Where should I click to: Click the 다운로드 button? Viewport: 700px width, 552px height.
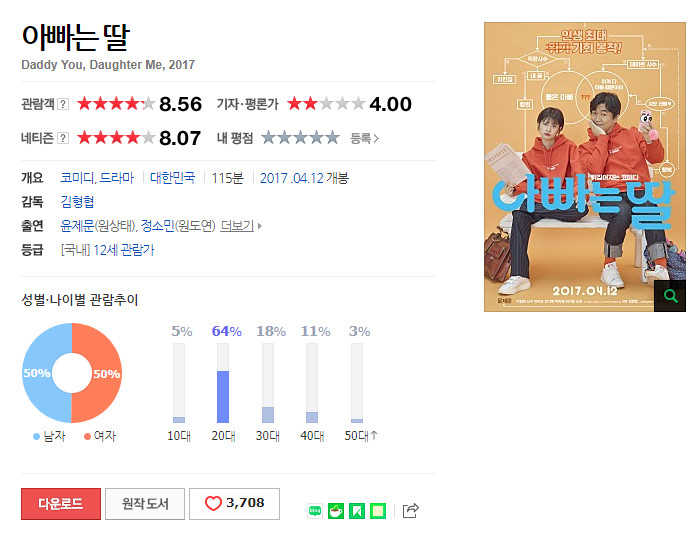[x=61, y=504]
